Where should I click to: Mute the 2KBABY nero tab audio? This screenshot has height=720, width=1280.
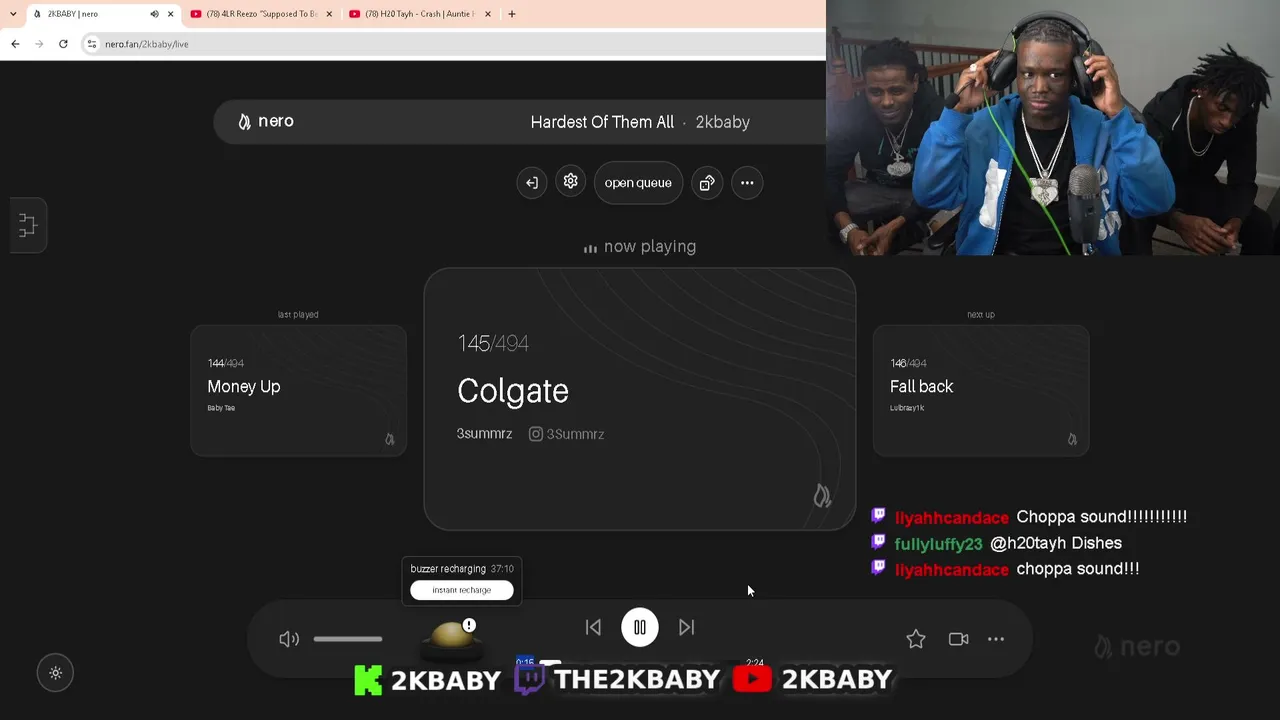point(154,14)
